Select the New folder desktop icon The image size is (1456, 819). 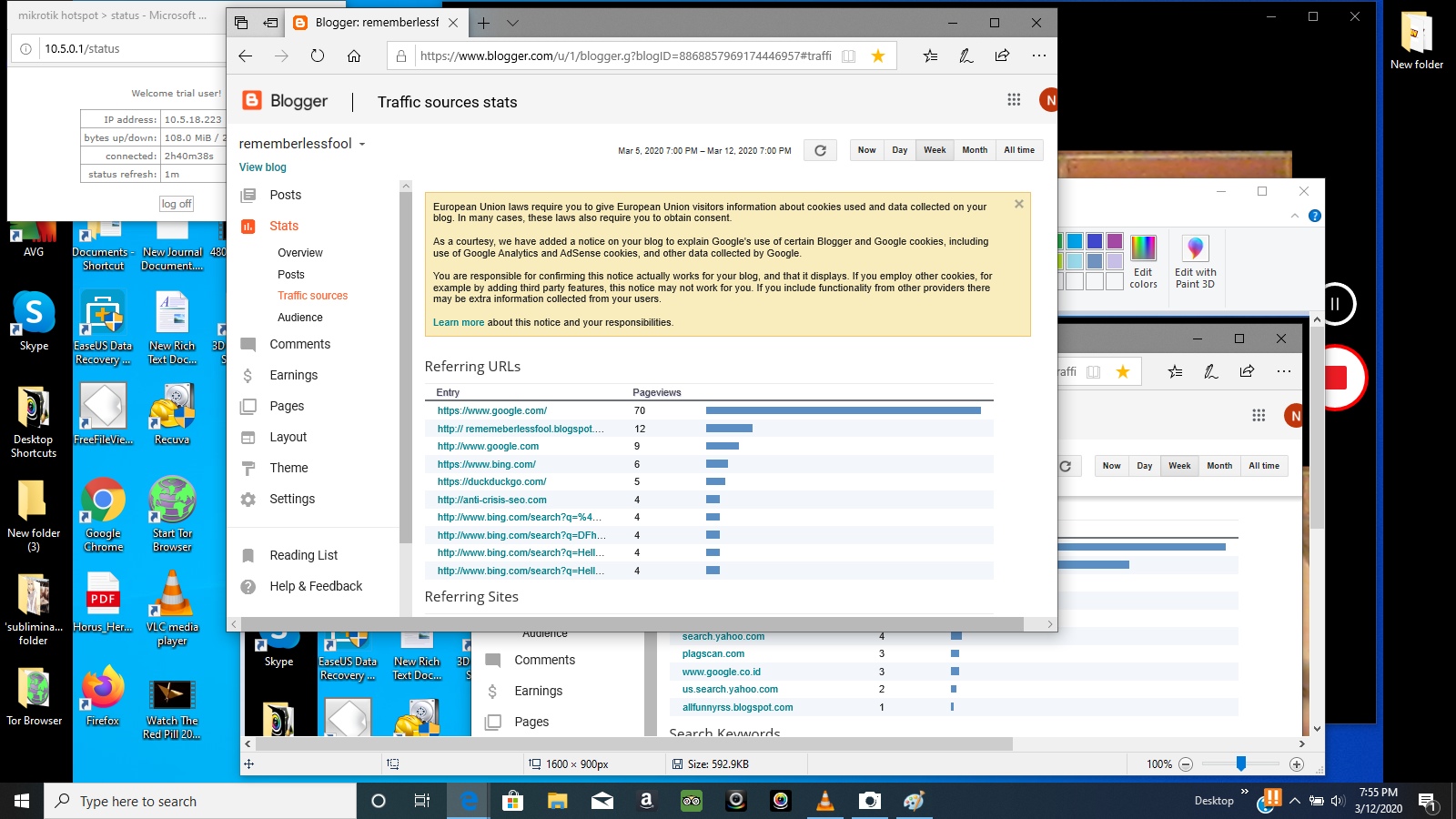pyautogui.click(x=1416, y=40)
